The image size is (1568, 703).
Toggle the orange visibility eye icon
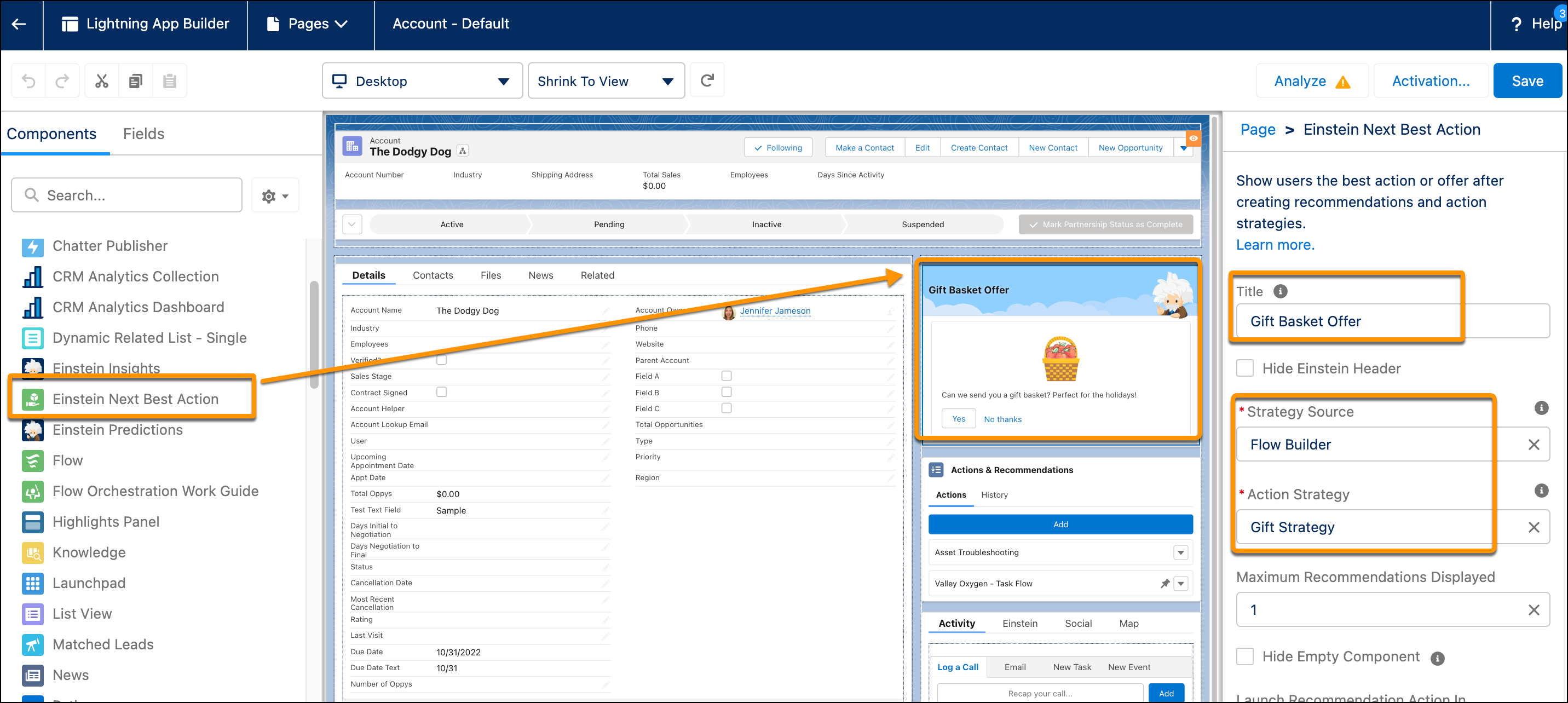coord(1193,138)
